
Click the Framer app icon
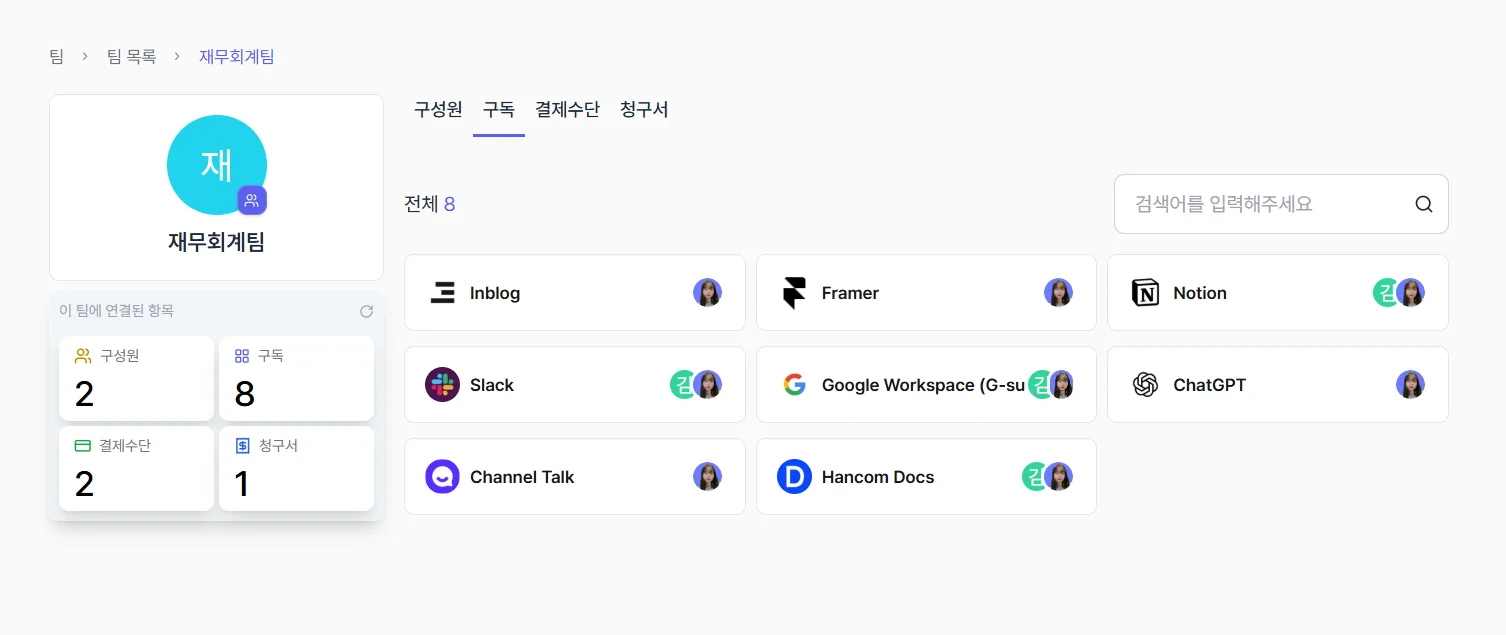pyautogui.click(x=794, y=292)
